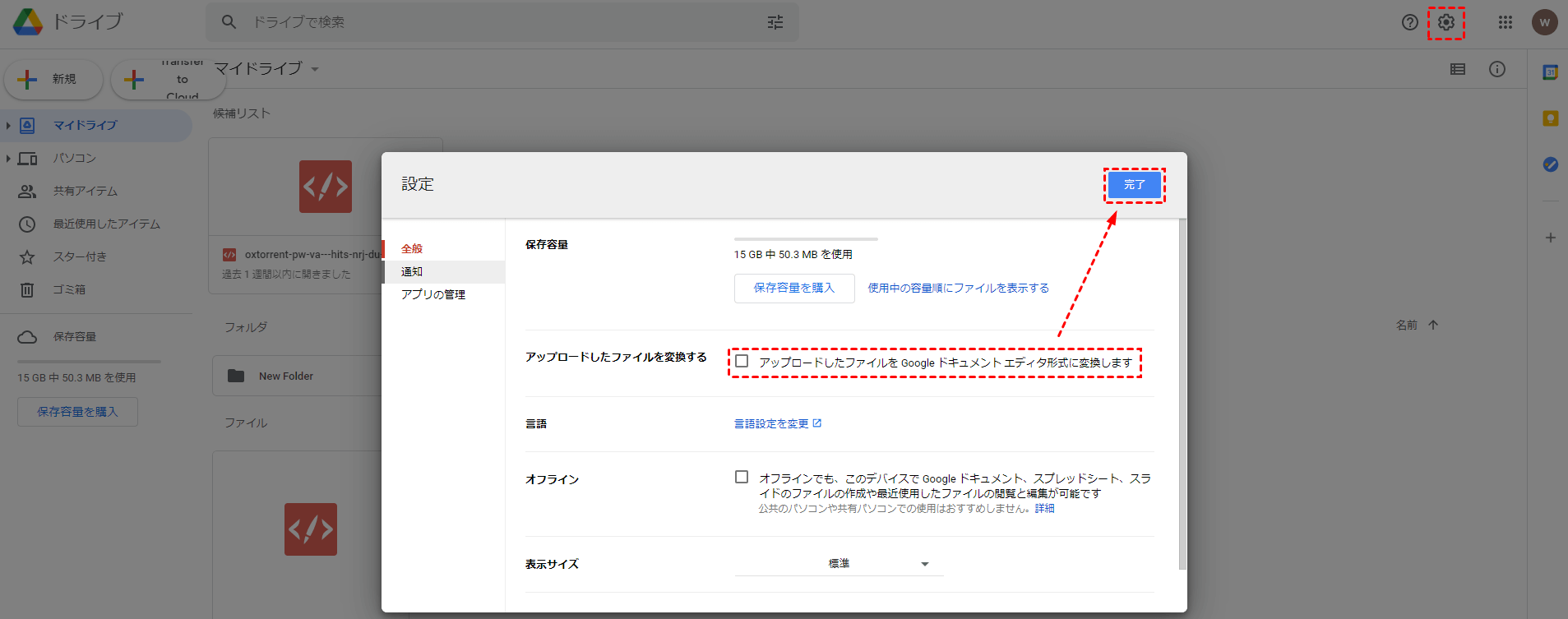Expand the パソコン tree item arrow
The image size is (1568, 619).
8,158
